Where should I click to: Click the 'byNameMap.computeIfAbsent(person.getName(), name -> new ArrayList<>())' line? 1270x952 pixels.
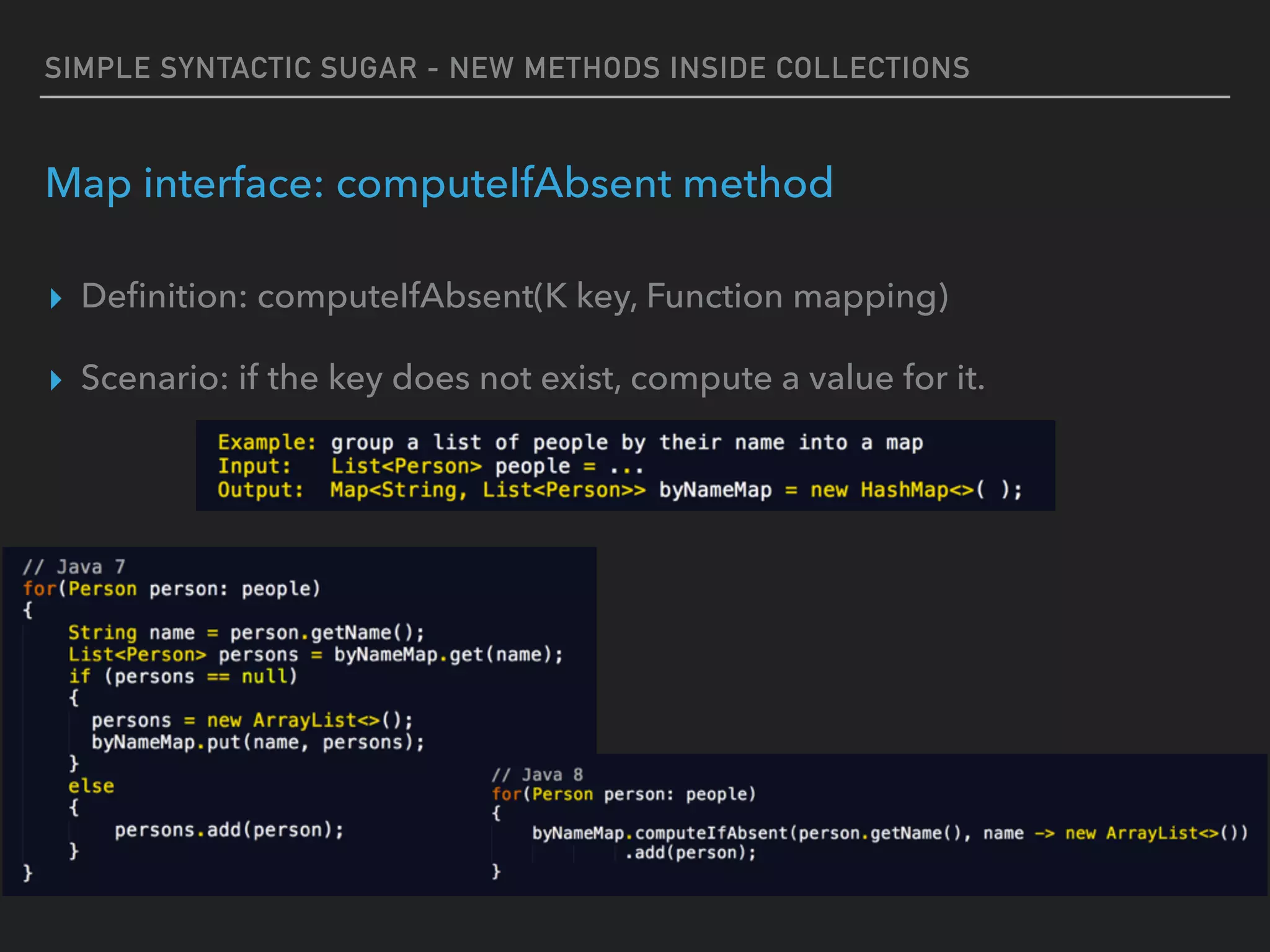890,833
